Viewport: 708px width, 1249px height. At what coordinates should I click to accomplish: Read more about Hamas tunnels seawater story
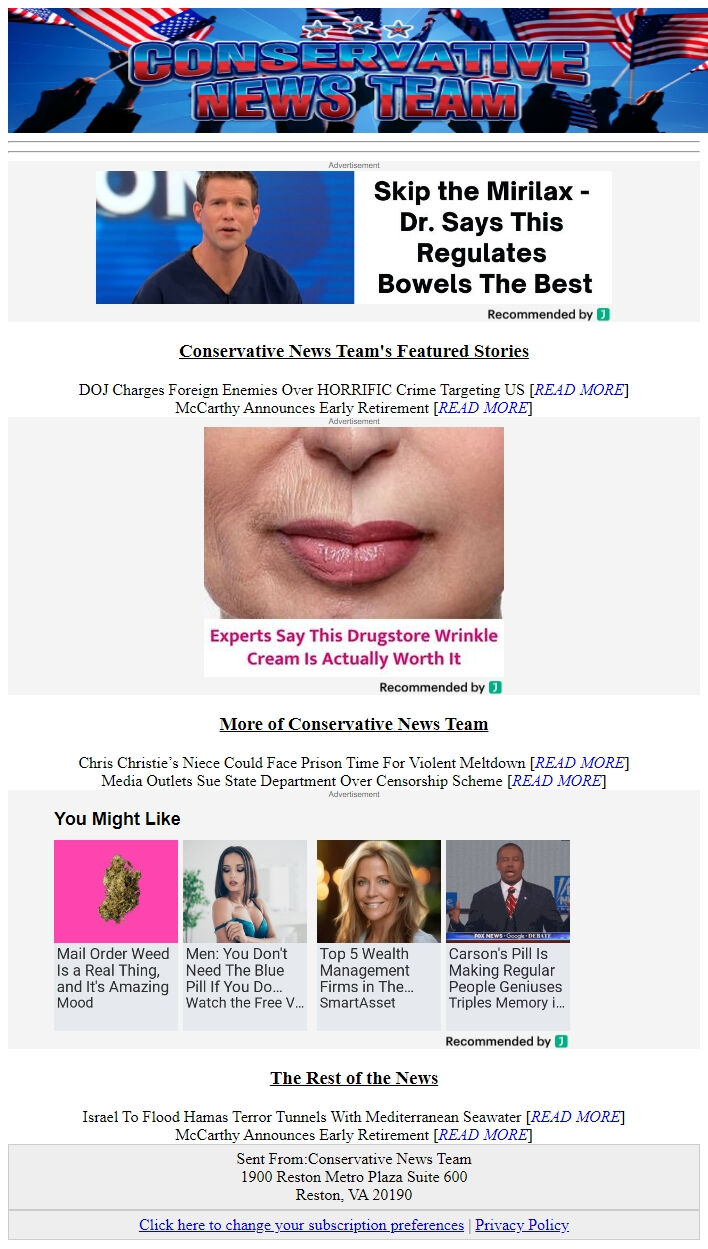(x=576, y=1117)
